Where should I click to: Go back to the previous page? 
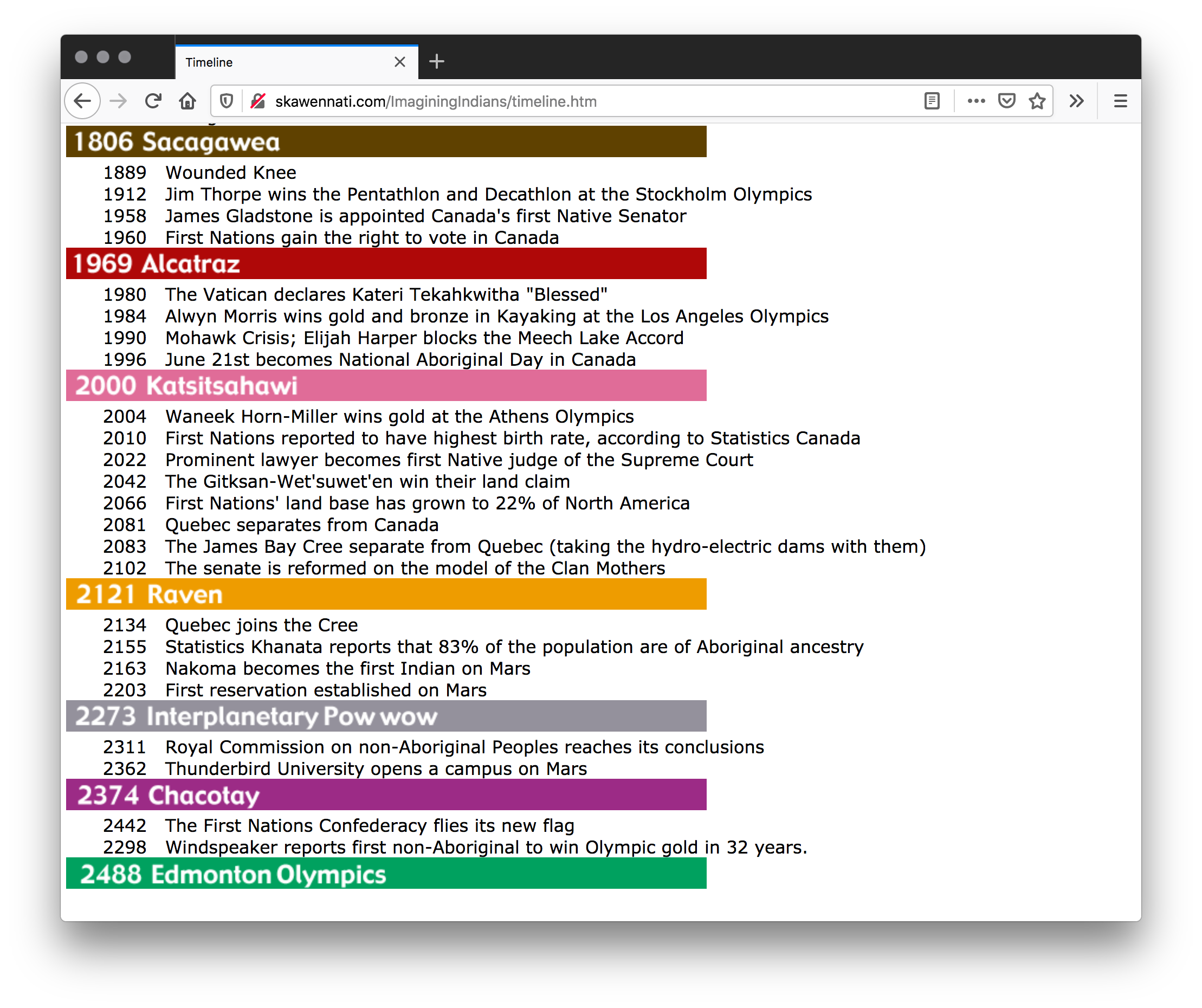82,101
